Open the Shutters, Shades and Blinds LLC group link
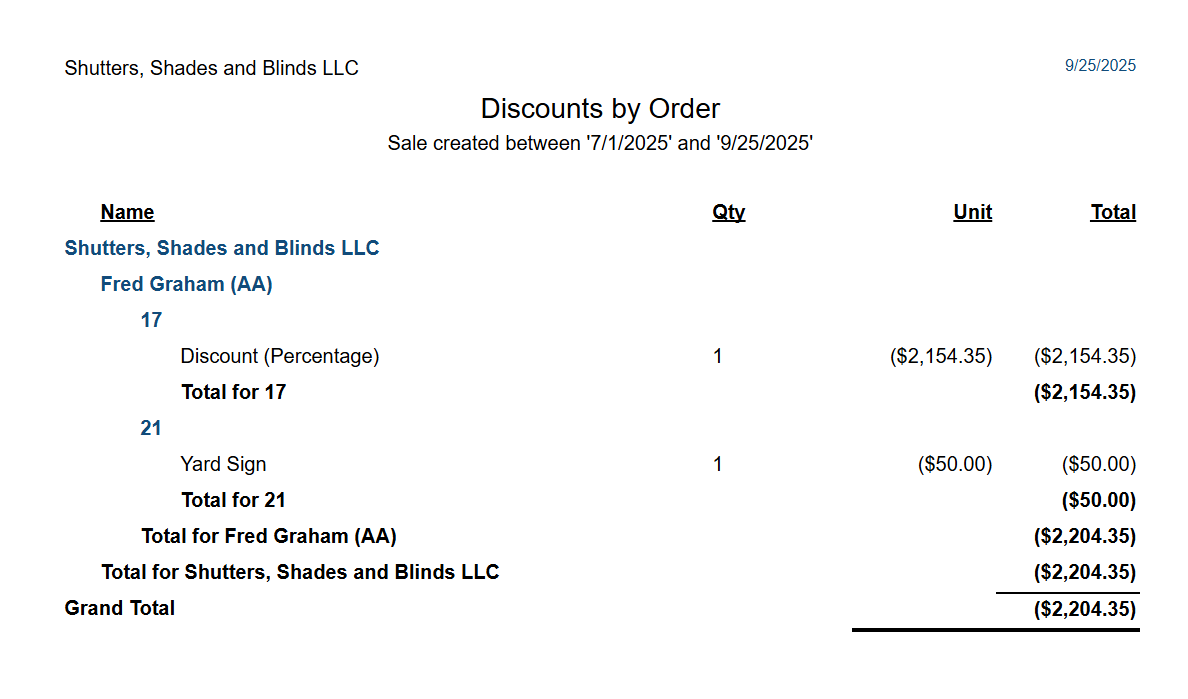The width and height of the screenshot is (1188, 699). coord(221,248)
